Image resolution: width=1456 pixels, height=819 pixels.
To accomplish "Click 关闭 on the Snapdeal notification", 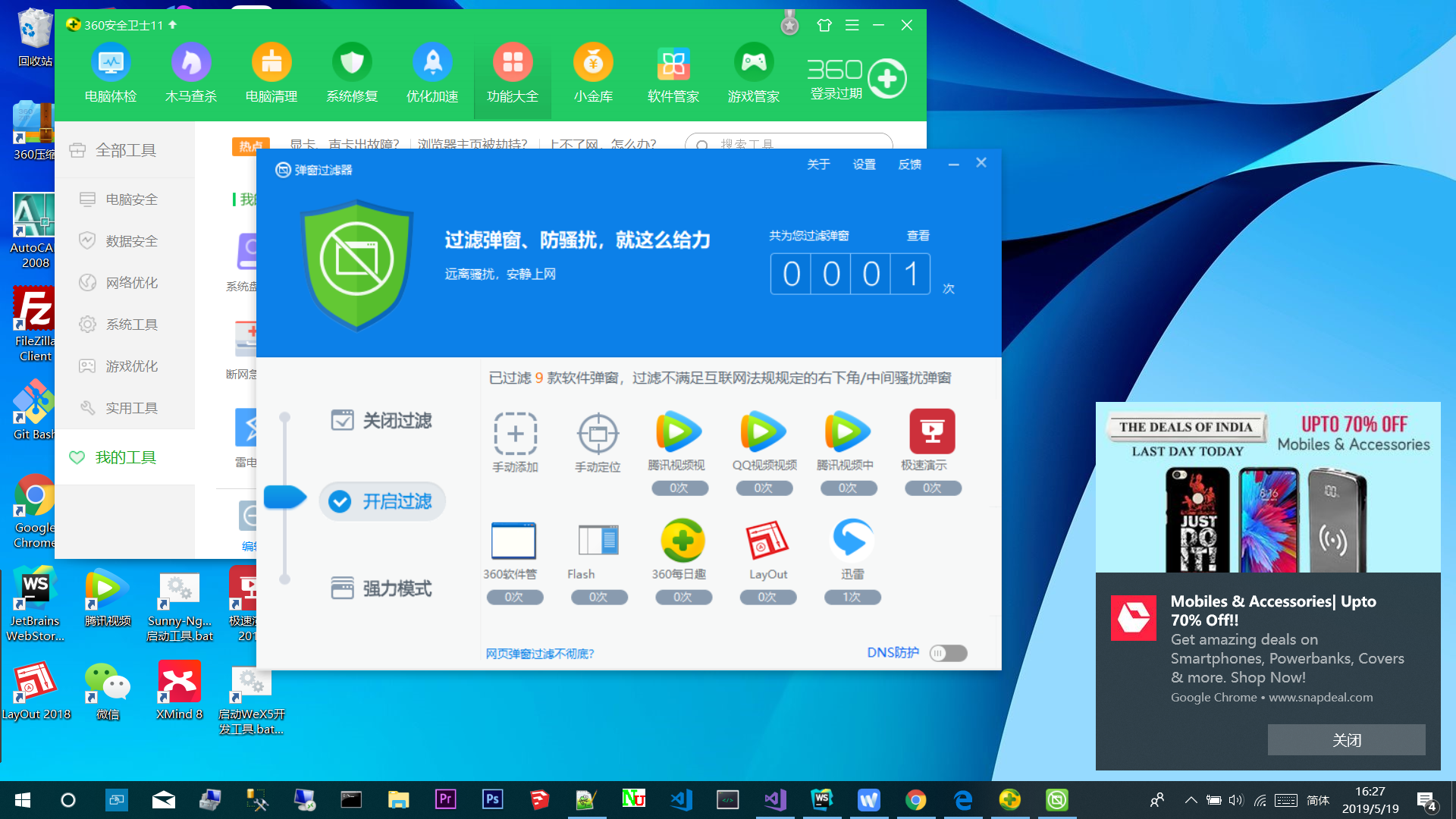I will [x=1346, y=739].
